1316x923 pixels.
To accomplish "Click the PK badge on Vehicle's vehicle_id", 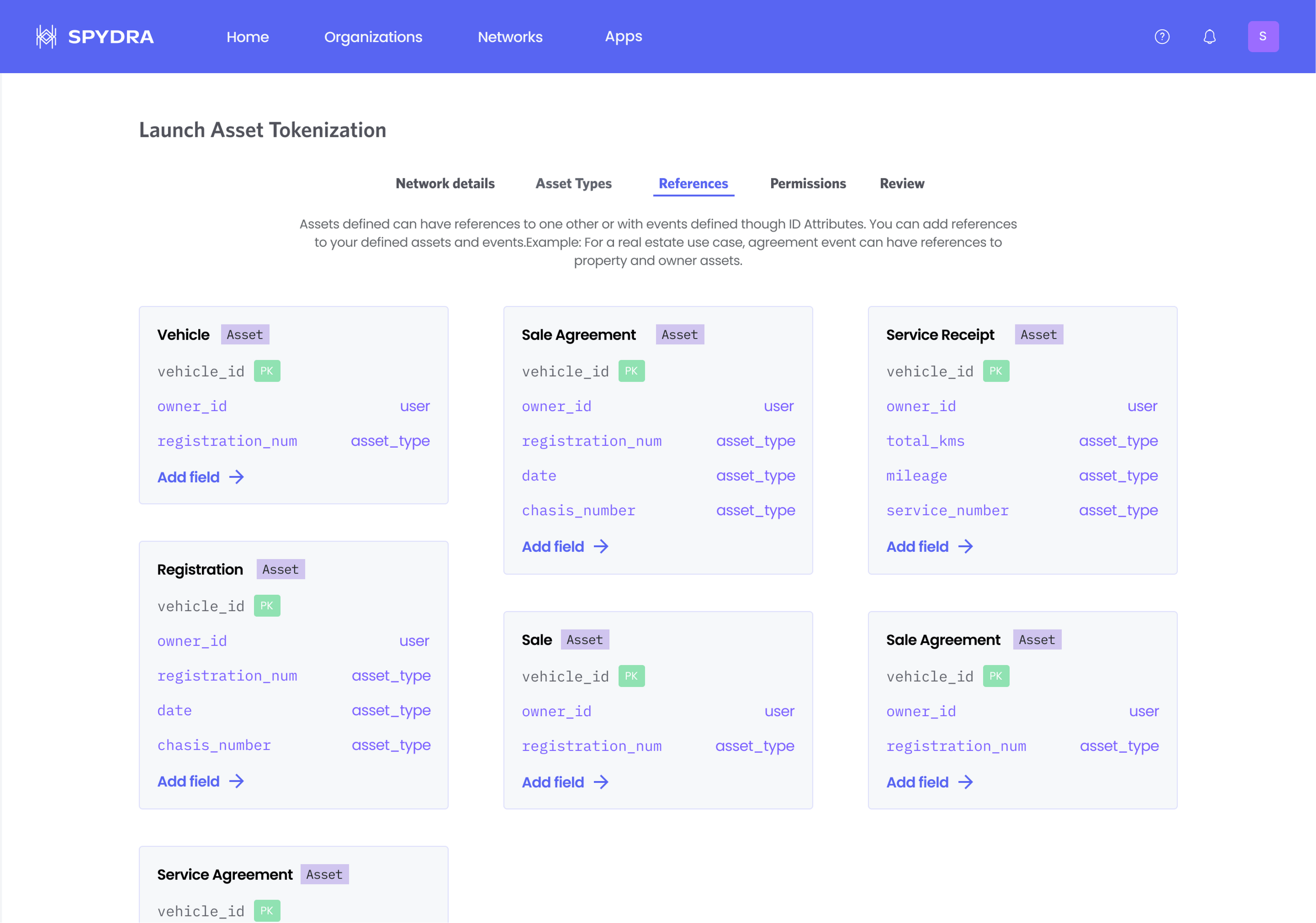I will pyautogui.click(x=266, y=371).
